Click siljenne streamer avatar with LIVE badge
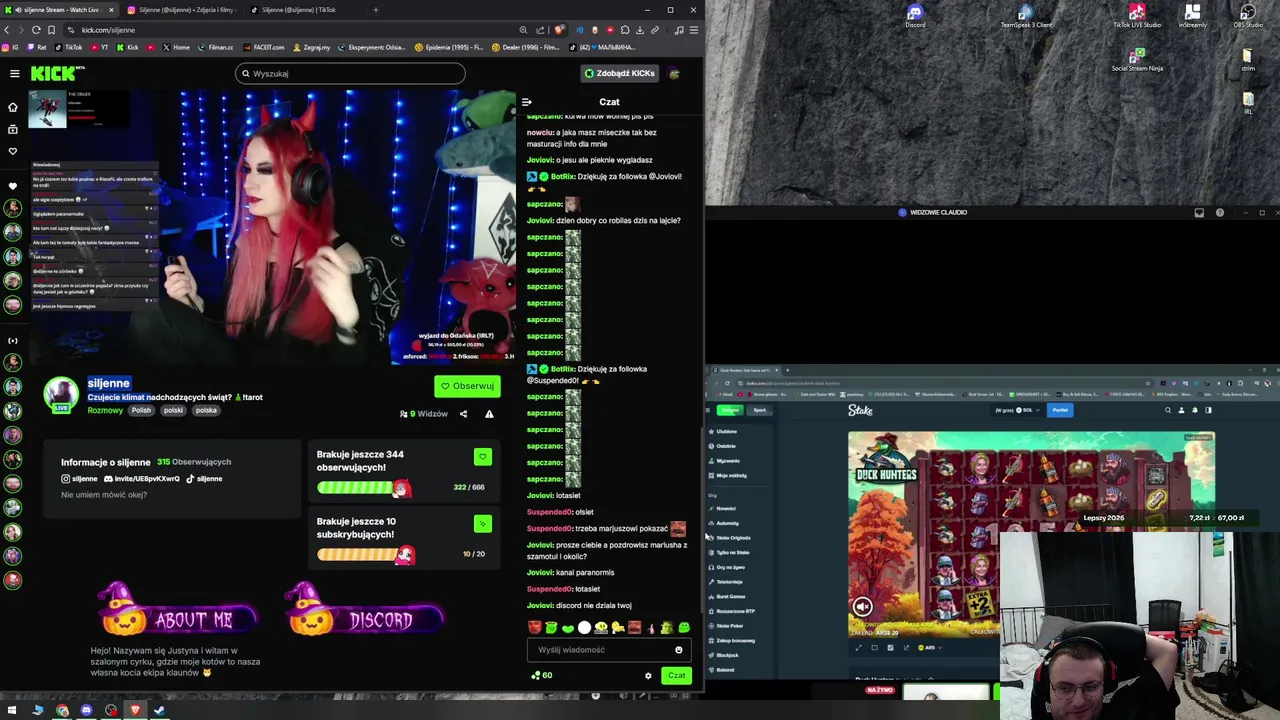 pyautogui.click(x=61, y=394)
